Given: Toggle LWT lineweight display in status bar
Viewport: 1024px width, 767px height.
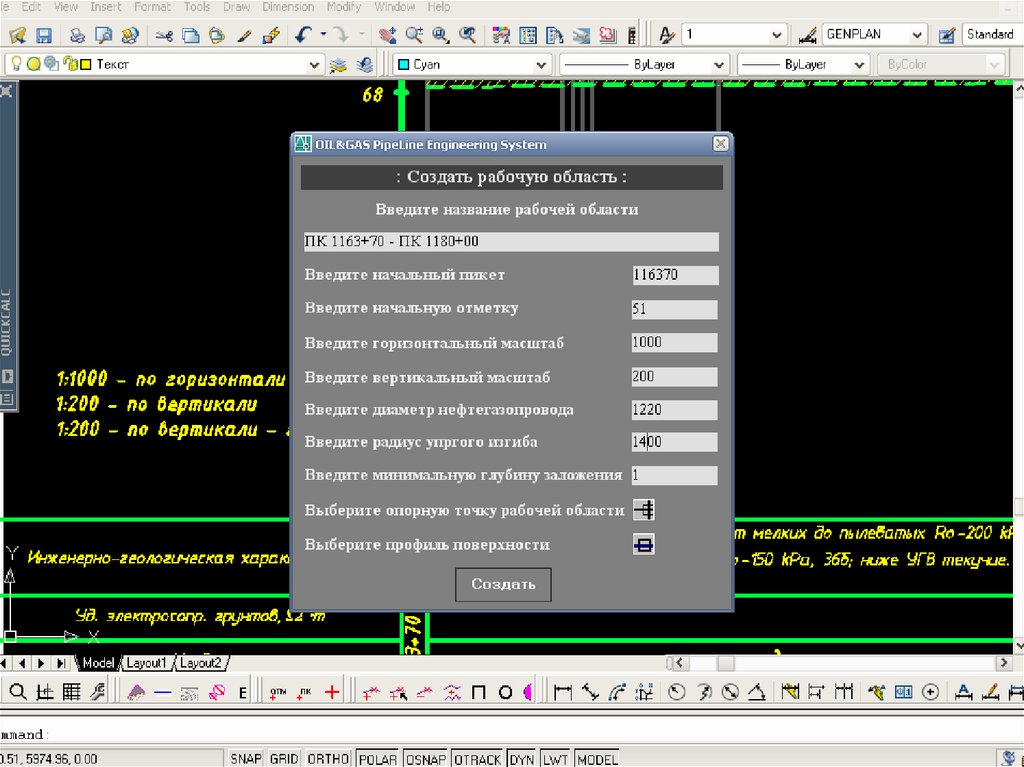Looking at the screenshot, I should point(555,759).
